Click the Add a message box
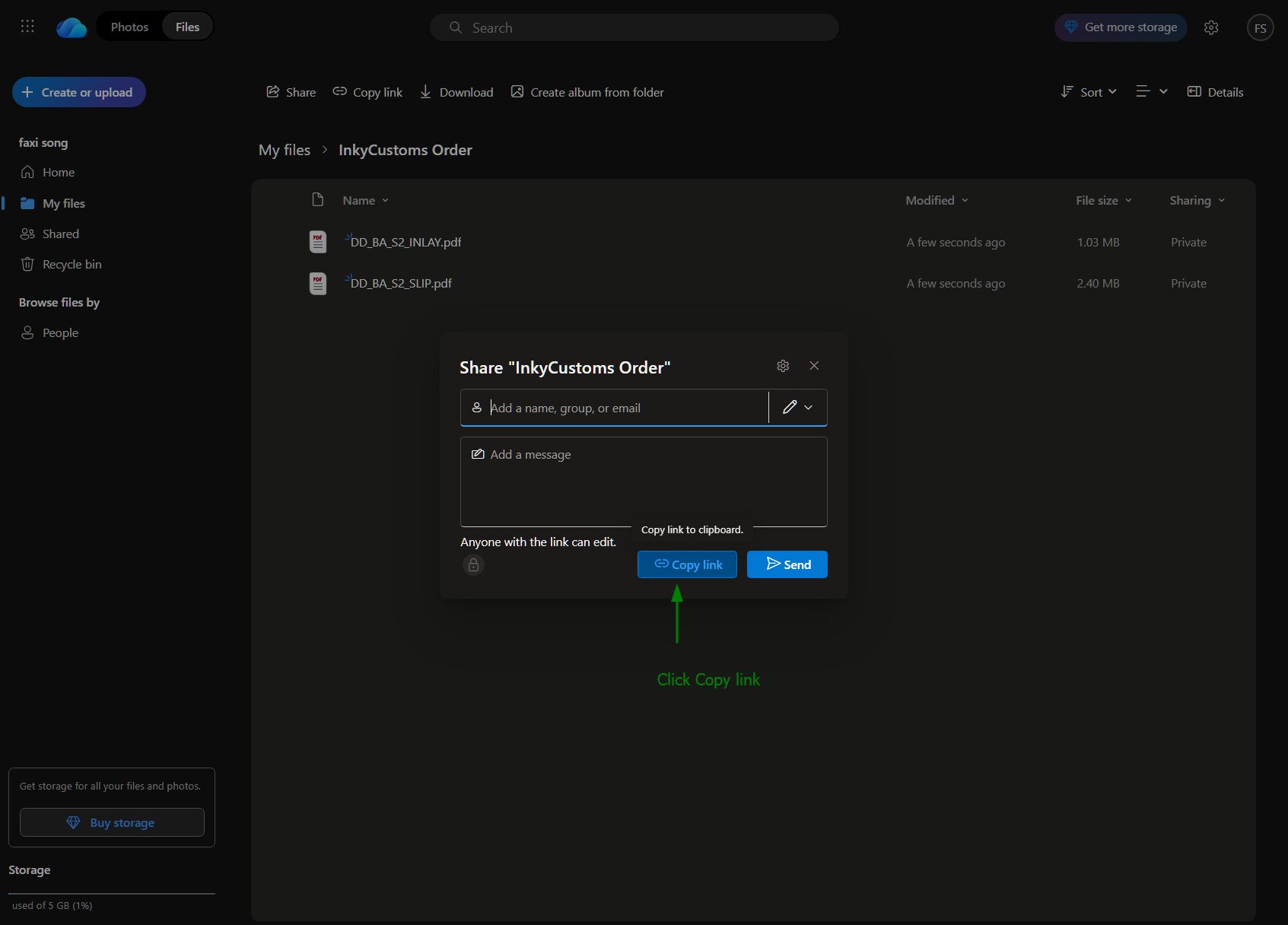Screen dimensions: 1288x925 [x=644, y=482]
